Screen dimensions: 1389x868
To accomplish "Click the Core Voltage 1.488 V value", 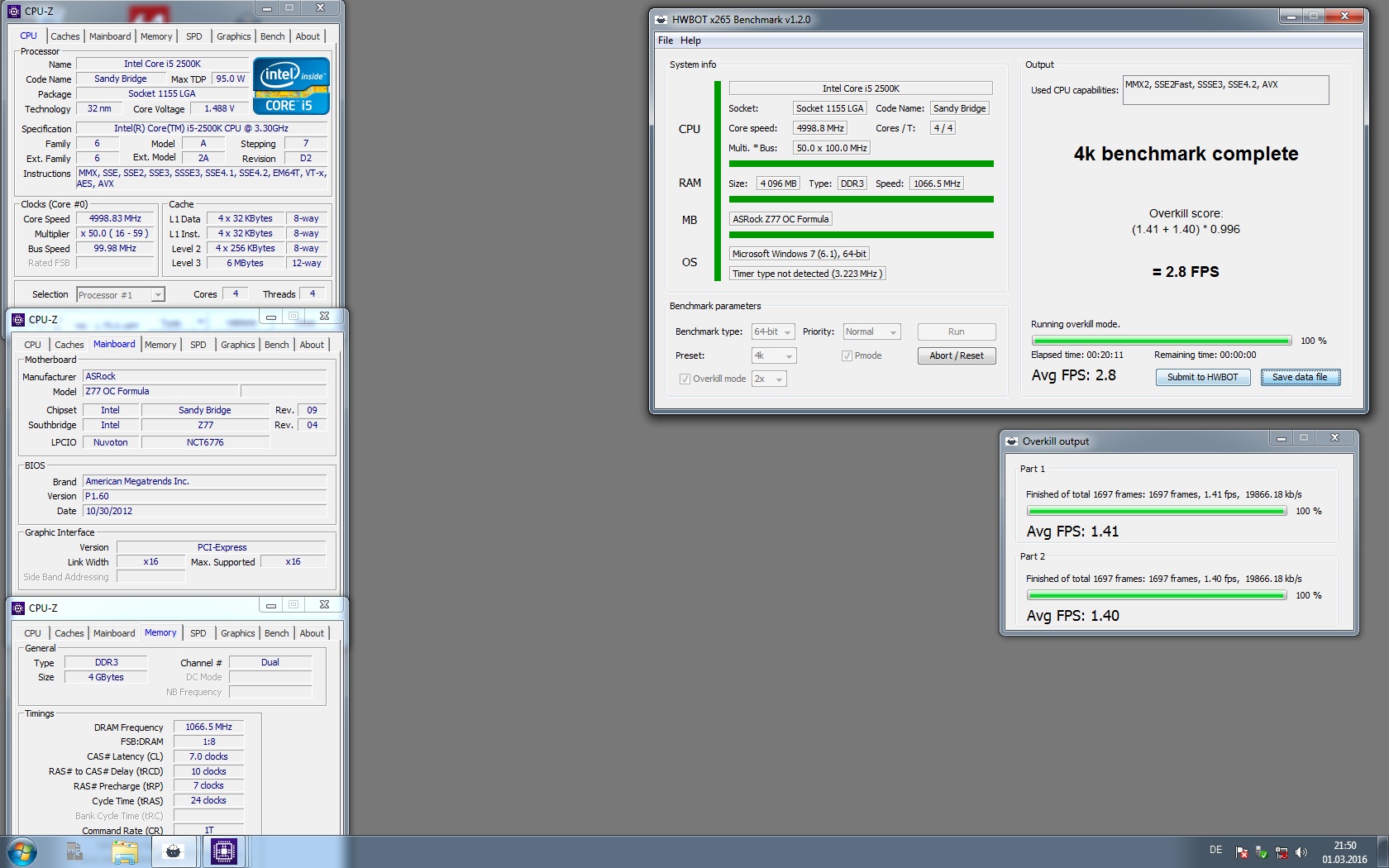I will click(220, 109).
